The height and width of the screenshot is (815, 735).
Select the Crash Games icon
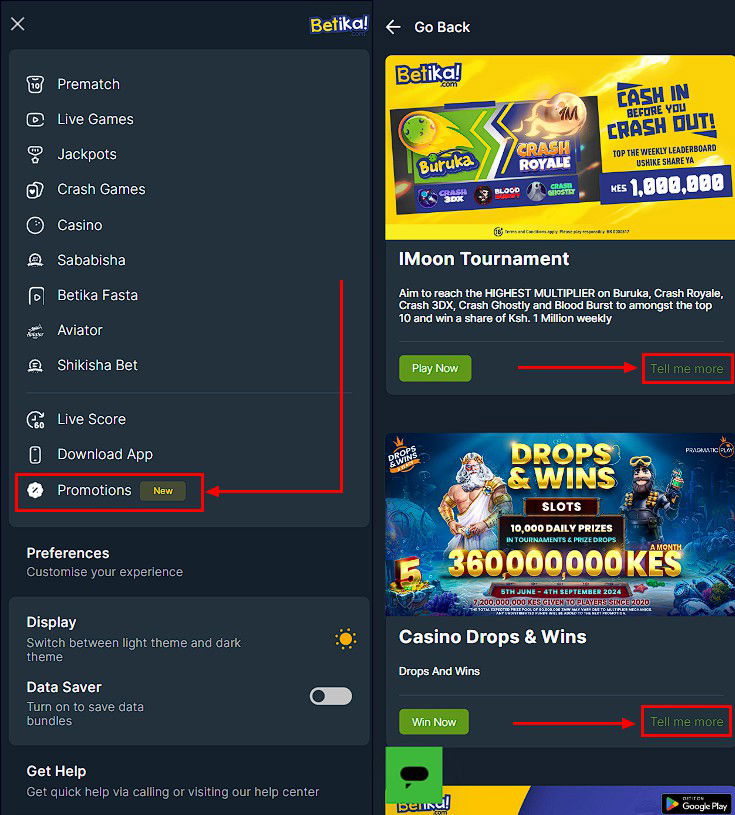point(35,190)
